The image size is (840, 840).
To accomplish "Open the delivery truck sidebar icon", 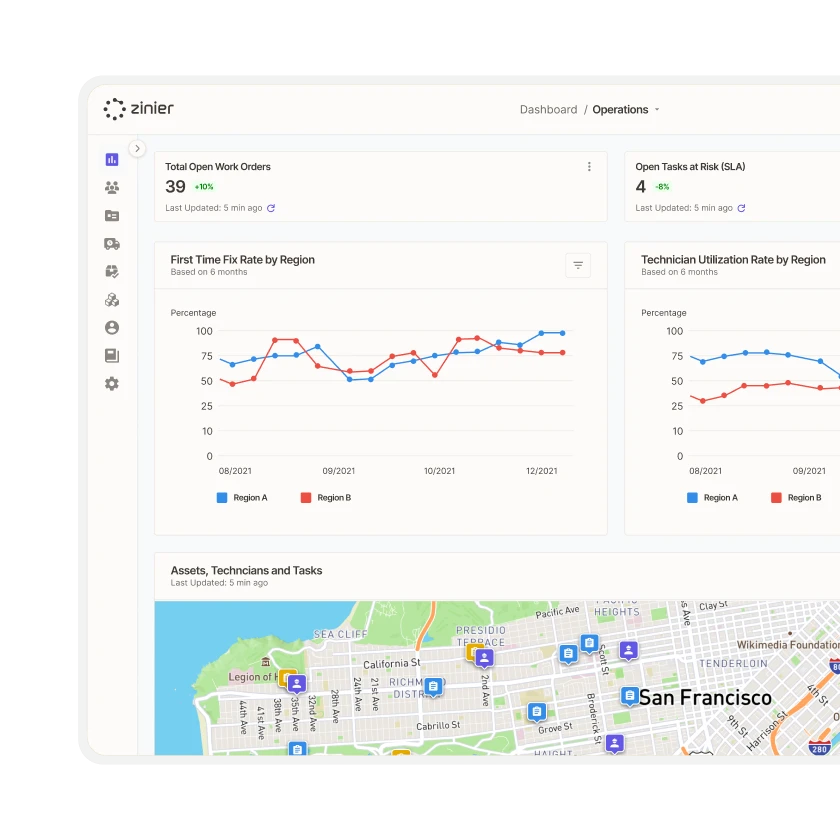I will (x=111, y=244).
